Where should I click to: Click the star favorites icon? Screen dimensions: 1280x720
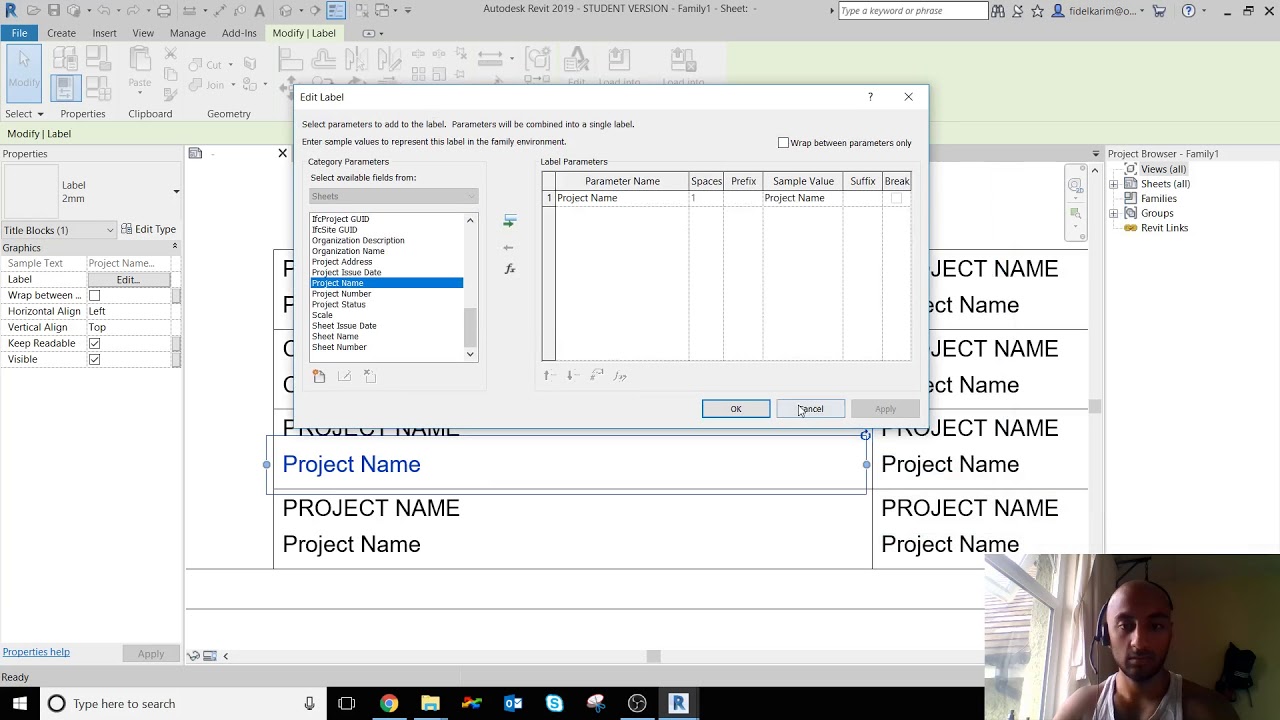pos(1037,11)
